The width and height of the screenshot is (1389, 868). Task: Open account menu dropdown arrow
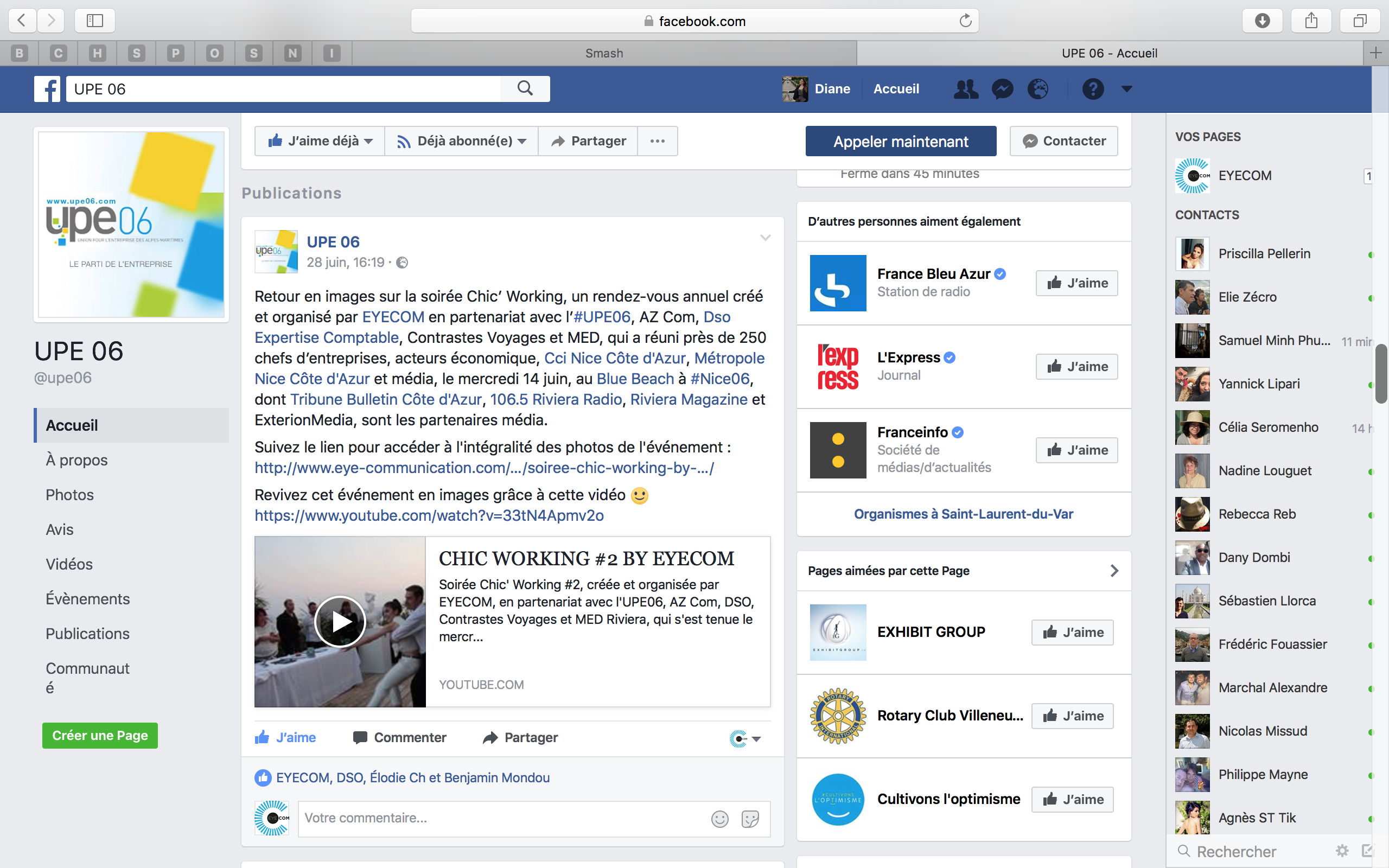(1127, 89)
